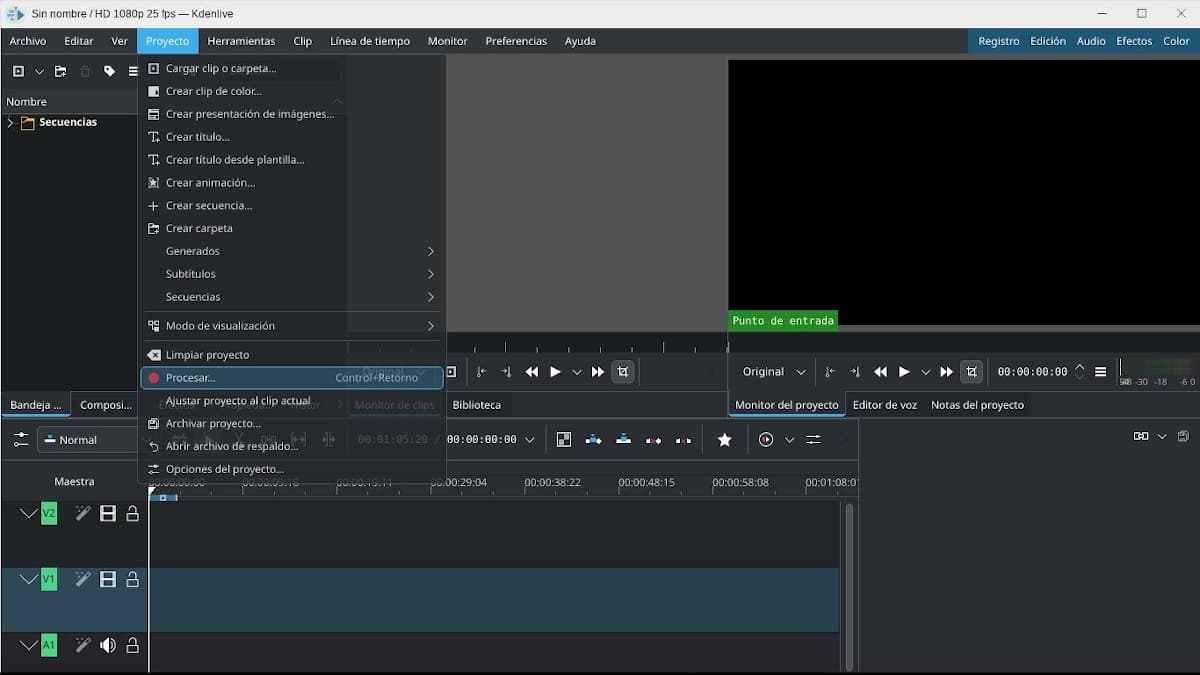Open the Original resolution dropdown
The image size is (1200, 675).
coord(774,372)
